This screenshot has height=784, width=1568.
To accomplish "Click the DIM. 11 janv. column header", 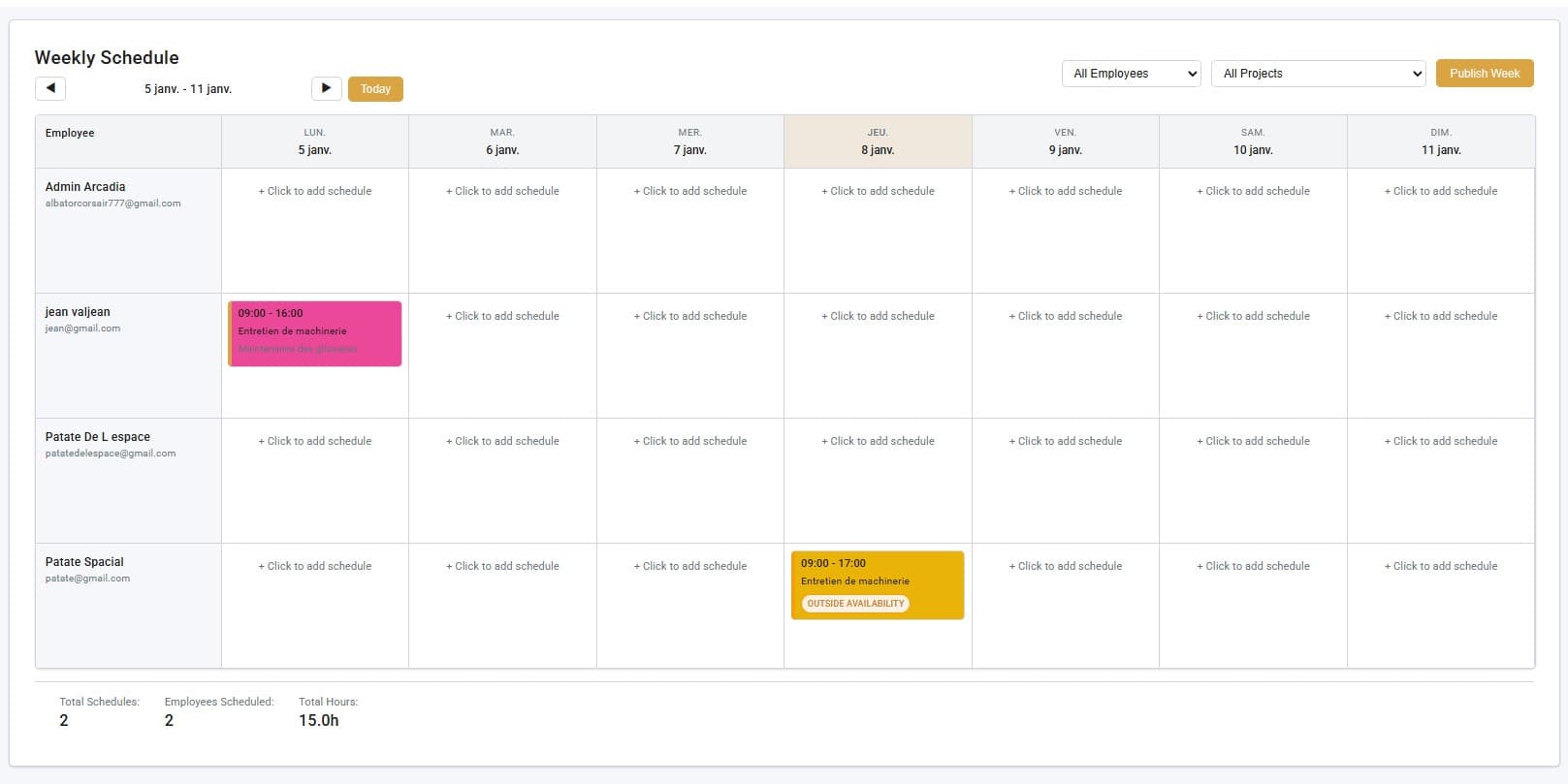I will (x=1441, y=141).
